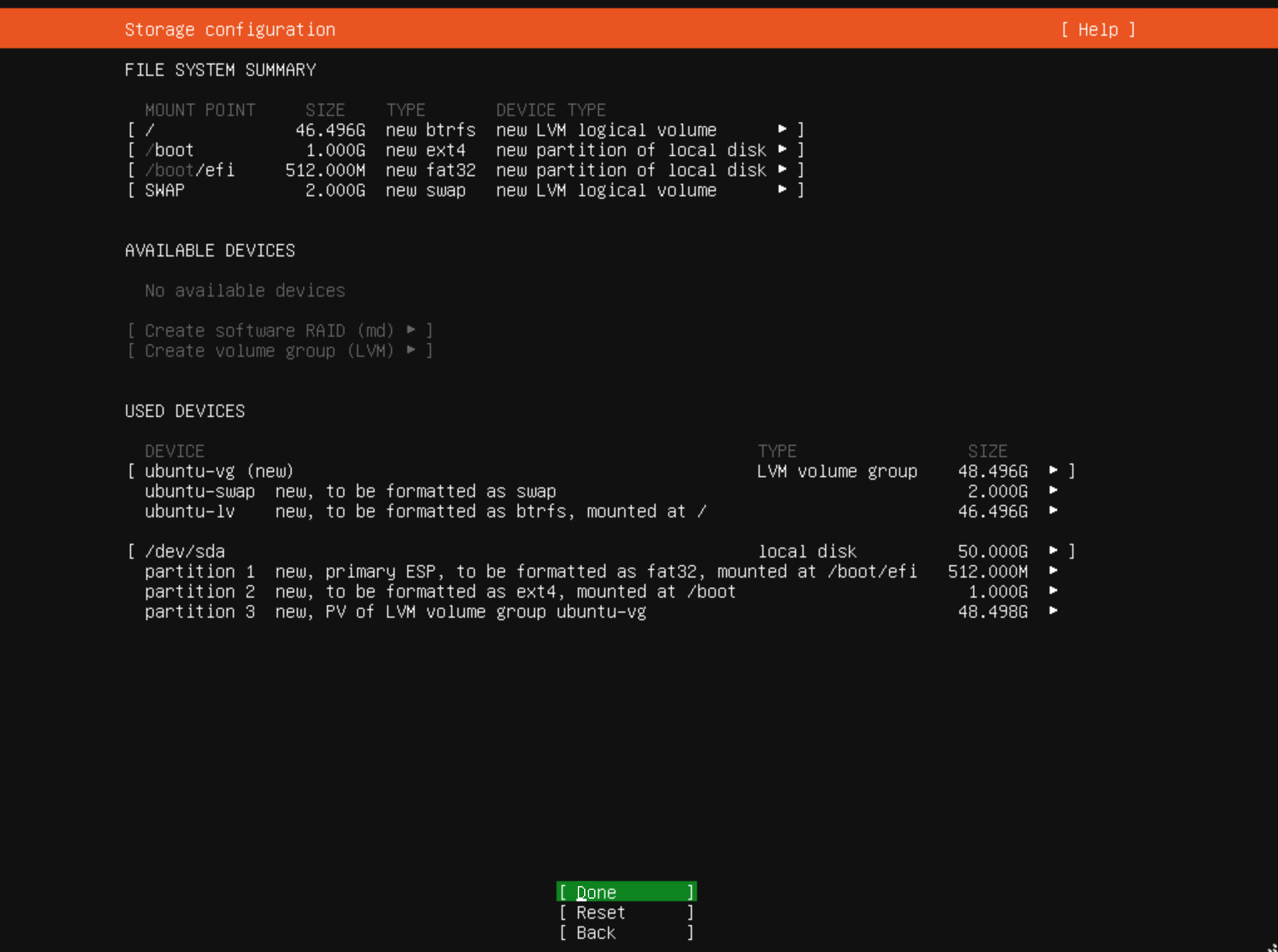The image size is (1278, 952).
Task: Expand options for the SWAP entry
Action: pyautogui.click(x=782, y=190)
